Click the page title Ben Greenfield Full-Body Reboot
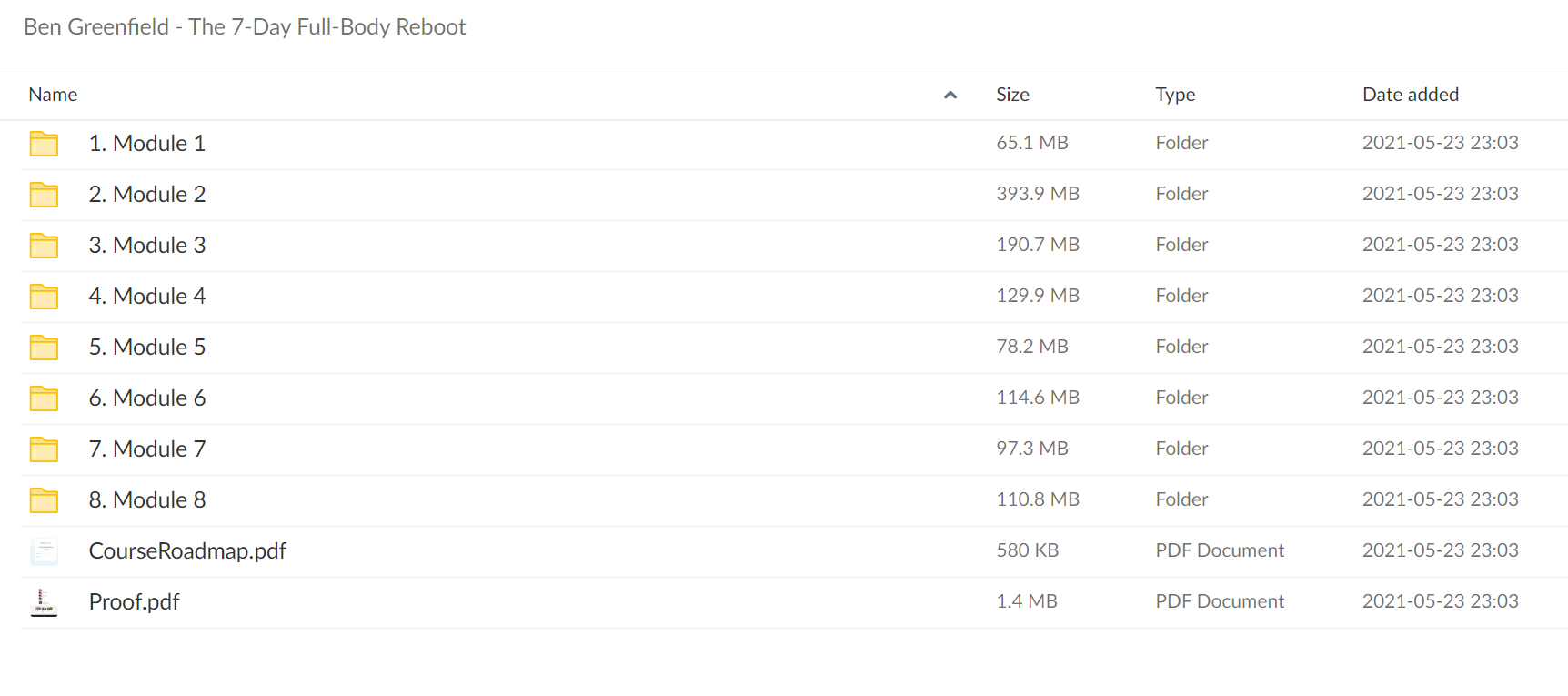This screenshot has width=1568, height=696. click(245, 27)
